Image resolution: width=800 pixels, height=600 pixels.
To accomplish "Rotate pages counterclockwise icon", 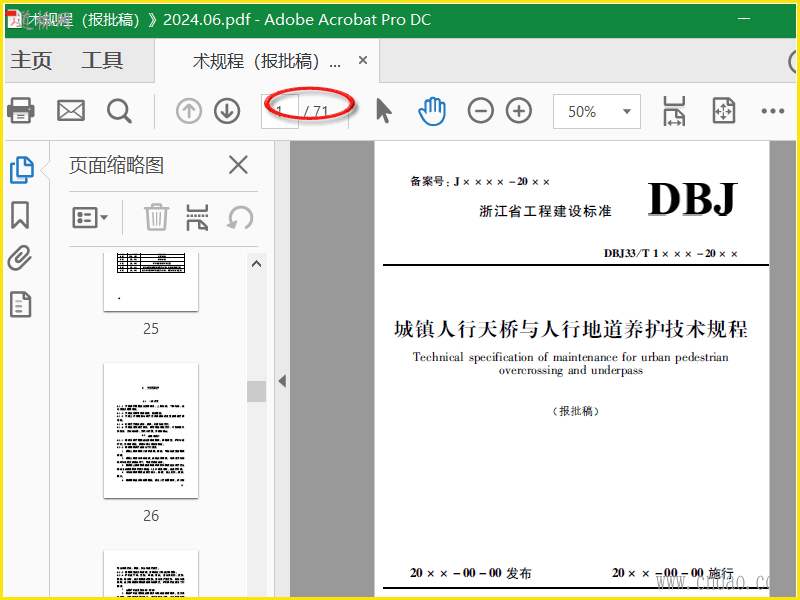I will (x=240, y=217).
